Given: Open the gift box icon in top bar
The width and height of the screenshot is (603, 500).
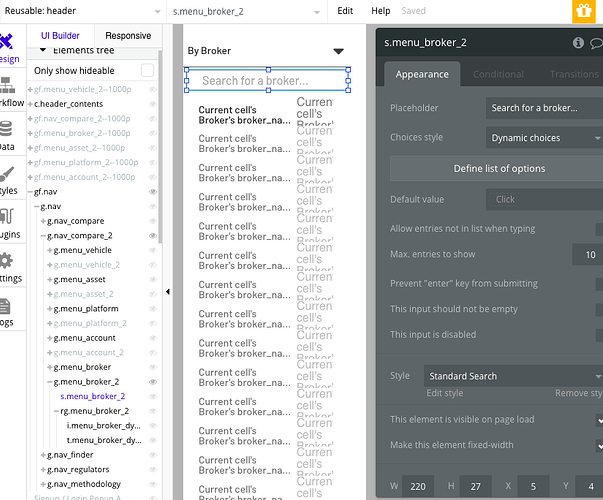Looking at the screenshot, I should [583, 11].
